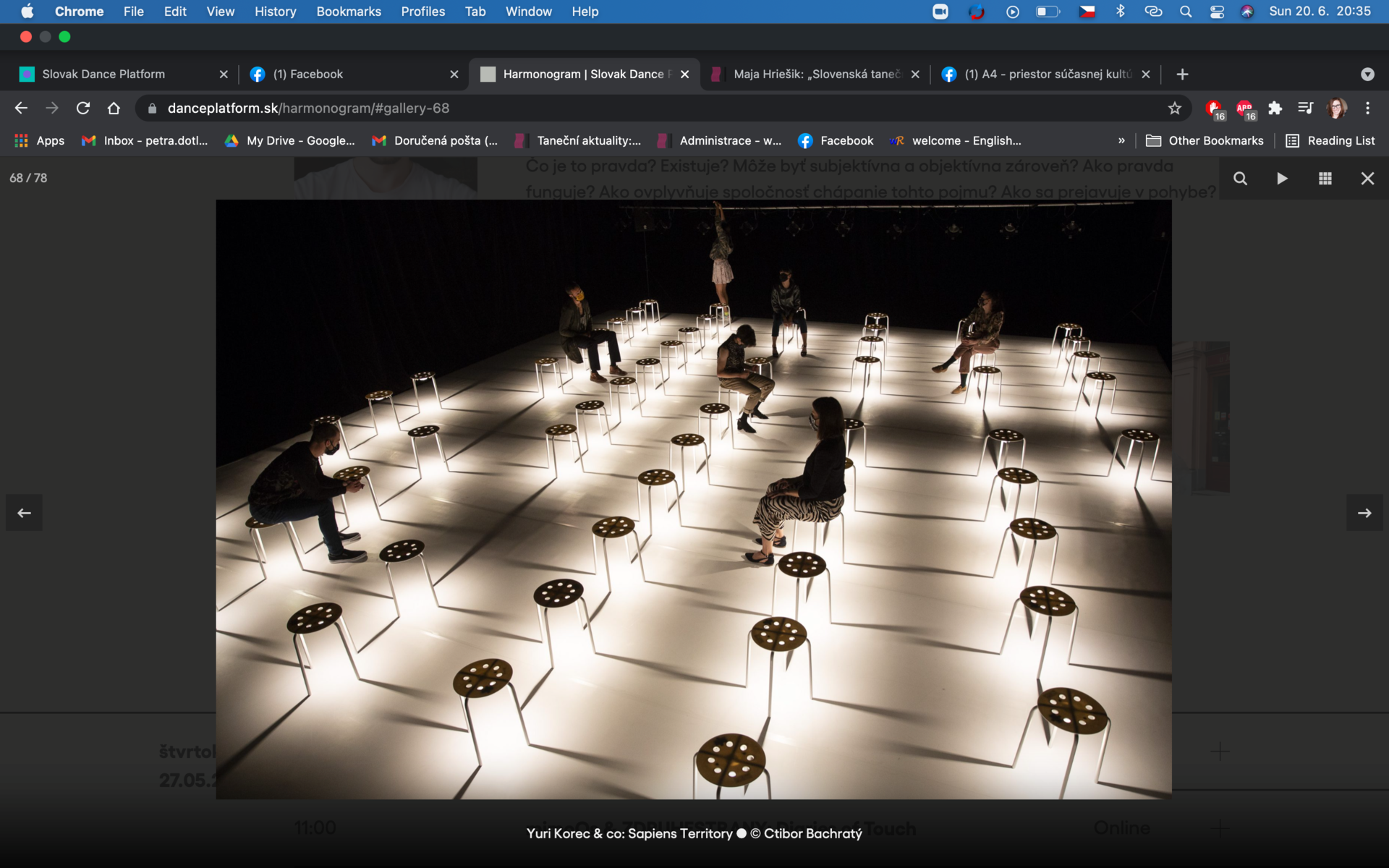Click the ABP adblock extension icon
The height and width of the screenshot is (868, 1389).
(x=1246, y=109)
